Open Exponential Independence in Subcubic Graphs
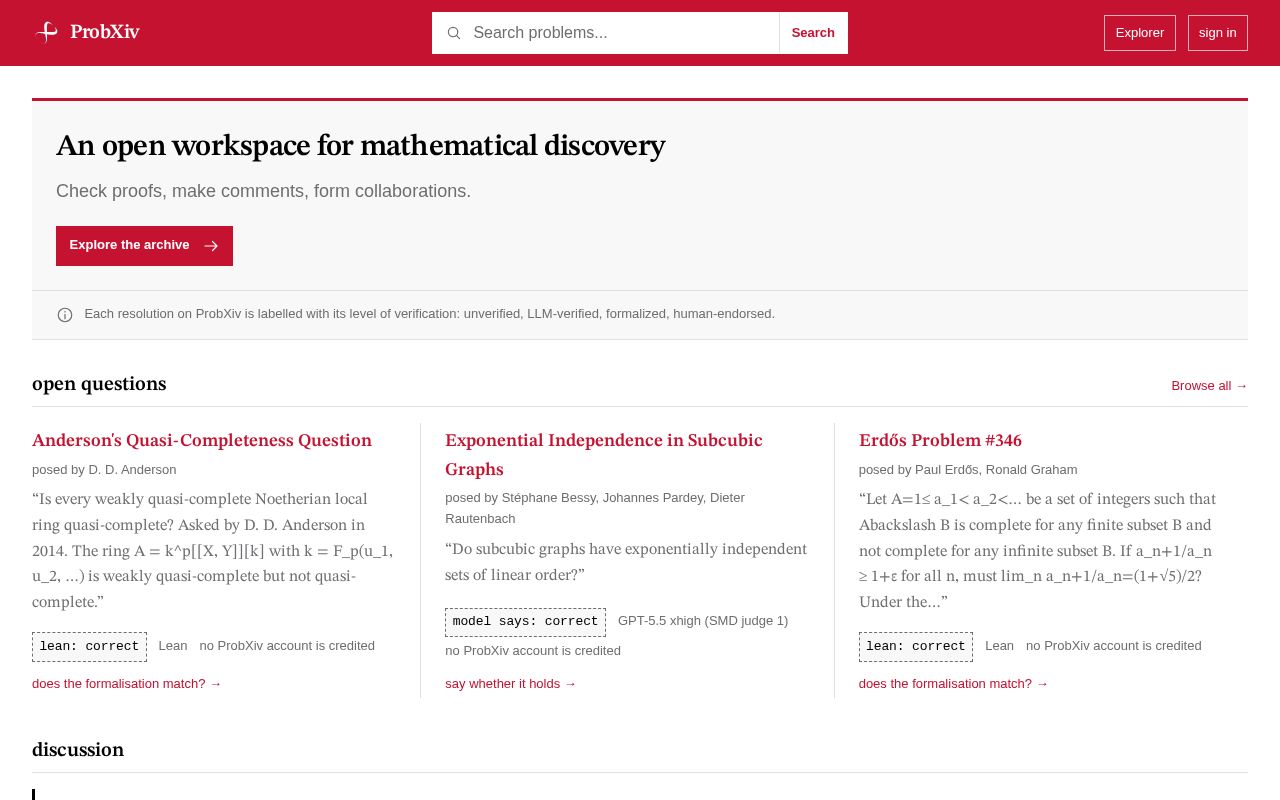 tap(604, 455)
